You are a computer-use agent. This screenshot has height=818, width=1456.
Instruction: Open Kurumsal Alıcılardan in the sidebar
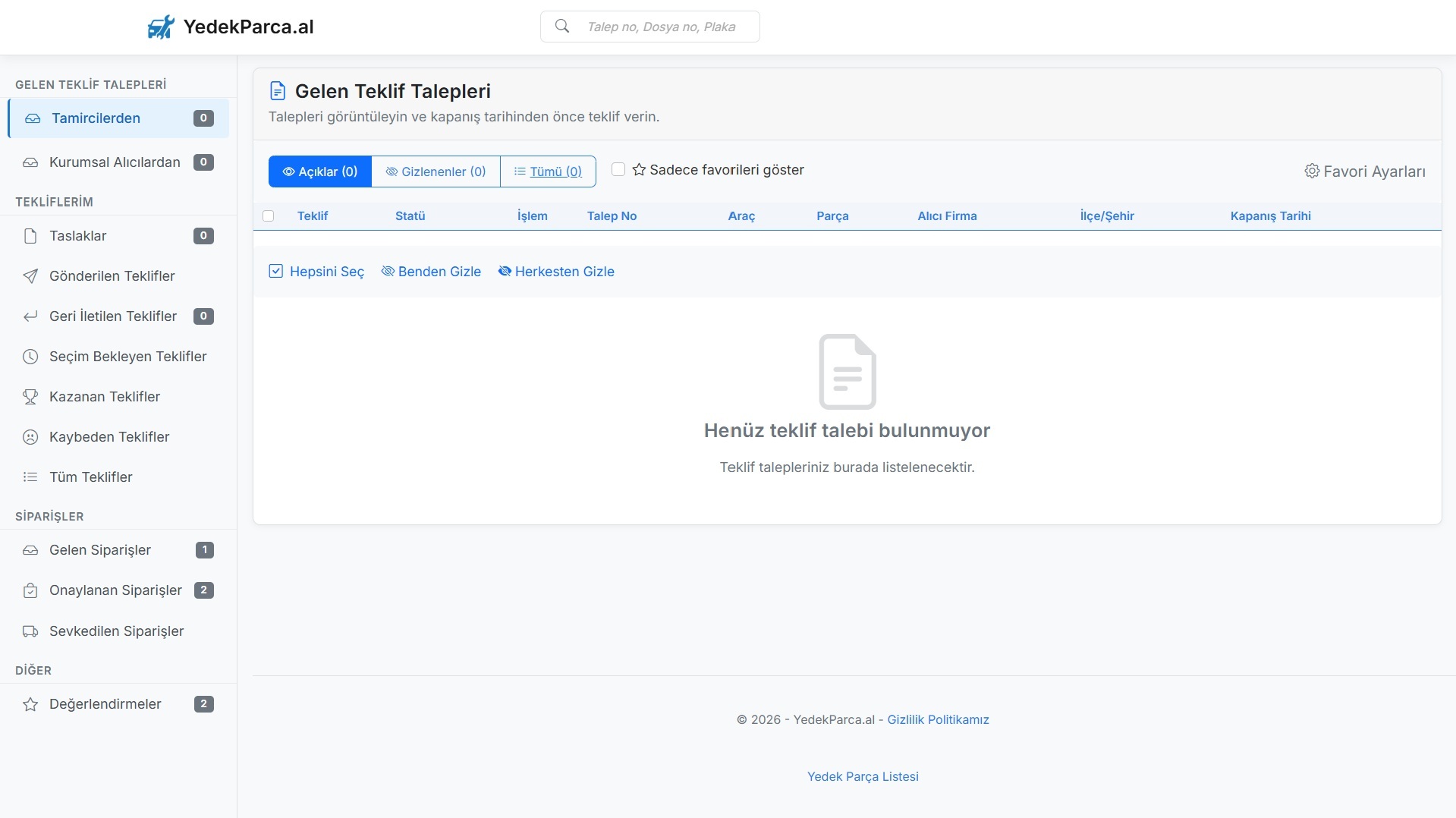(x=115, y=162)
